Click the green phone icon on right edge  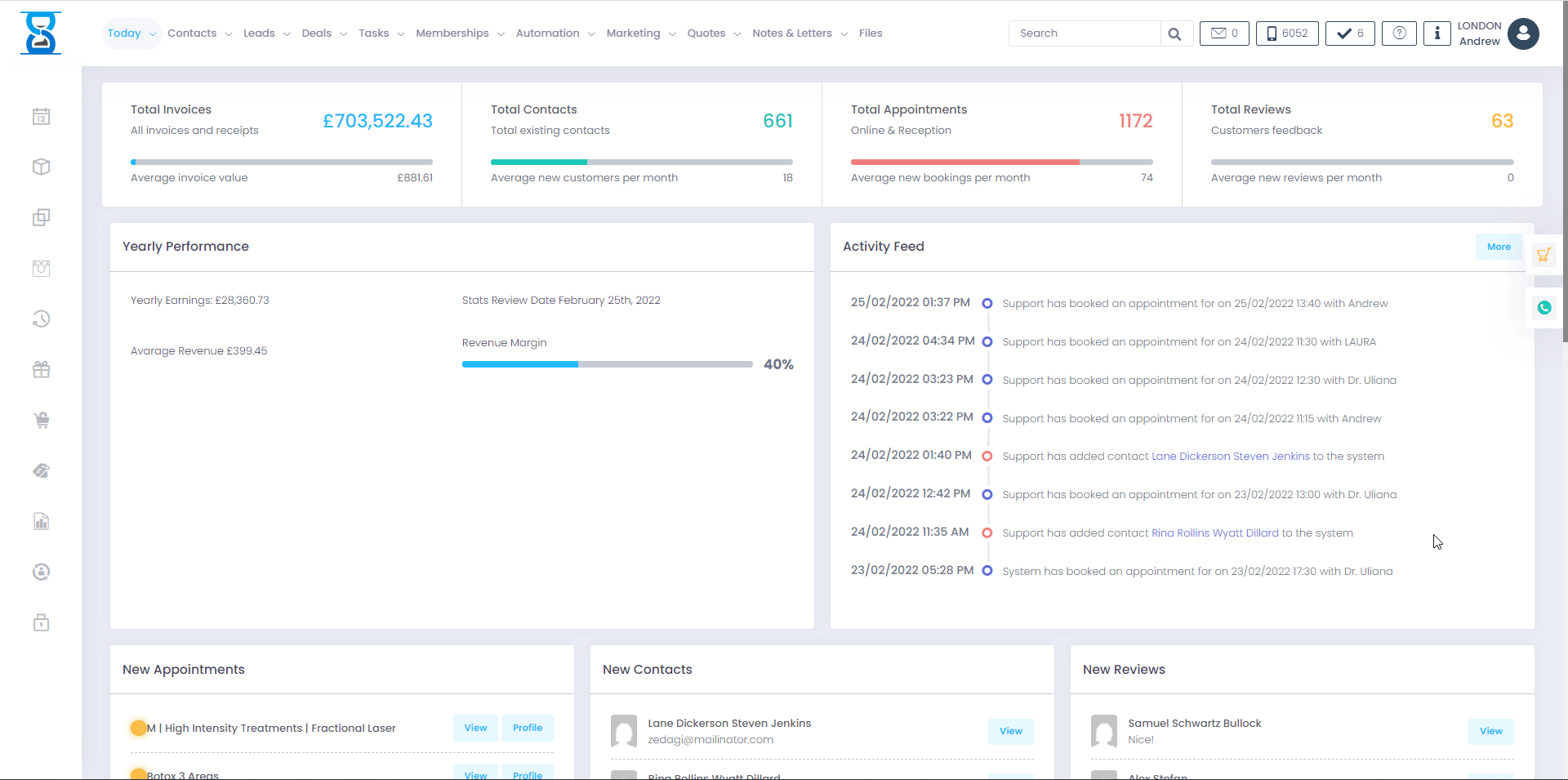click(x=1544, y=308)
